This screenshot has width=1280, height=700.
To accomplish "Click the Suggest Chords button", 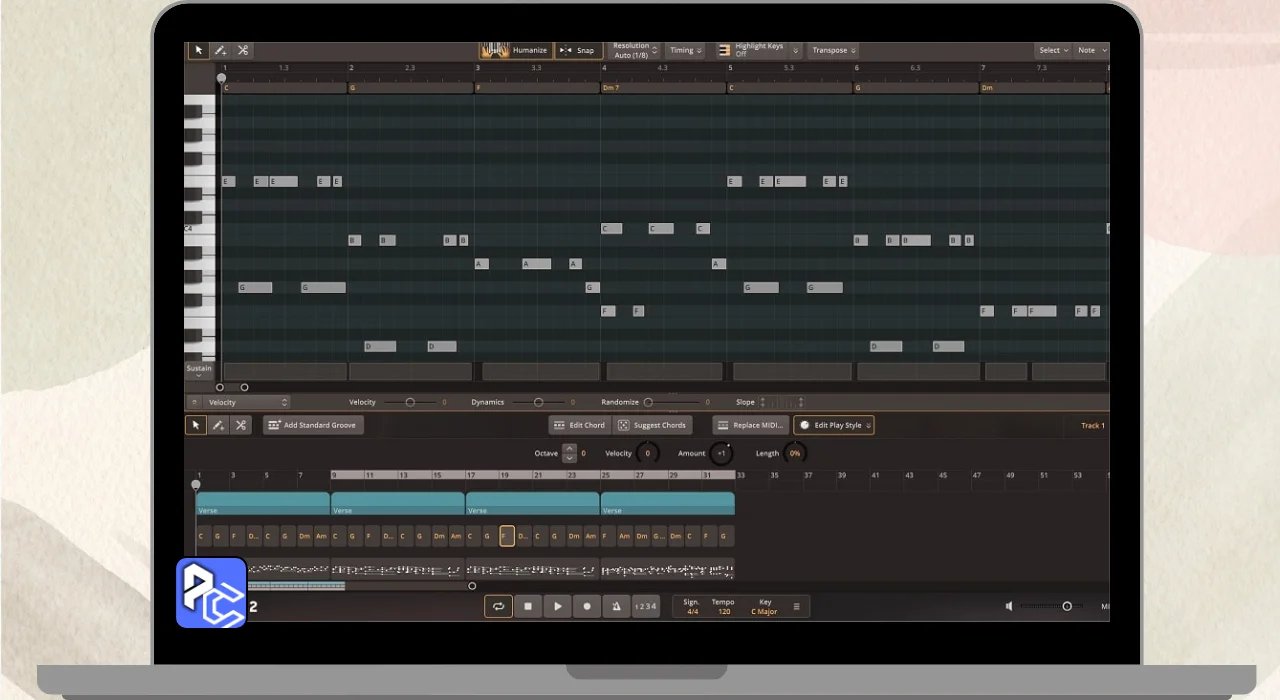I will click(652, 425).
